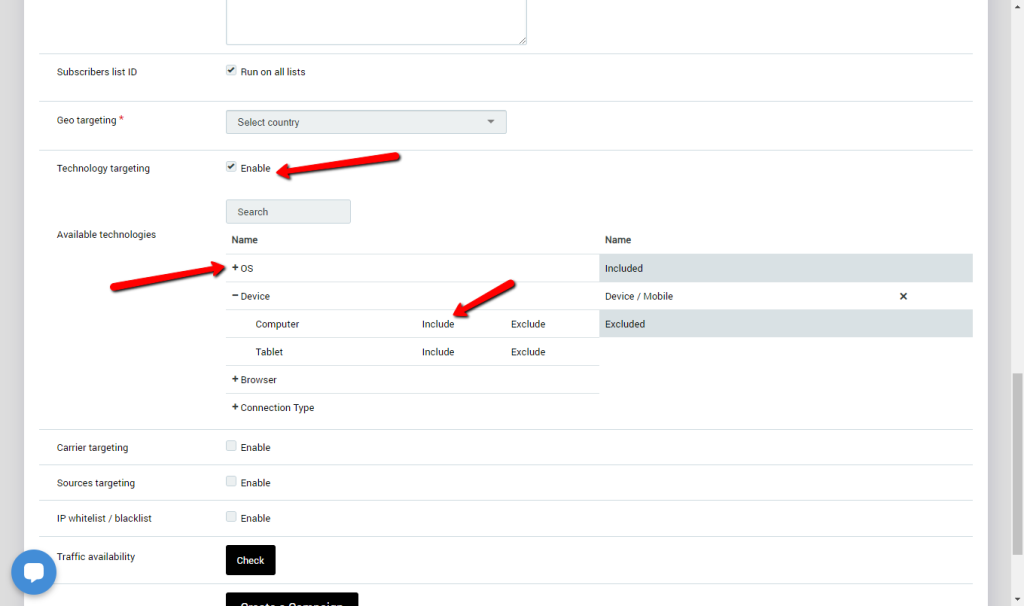Enable Carrier targeting checkbox
1024x606 pixels.
[232, 447]
